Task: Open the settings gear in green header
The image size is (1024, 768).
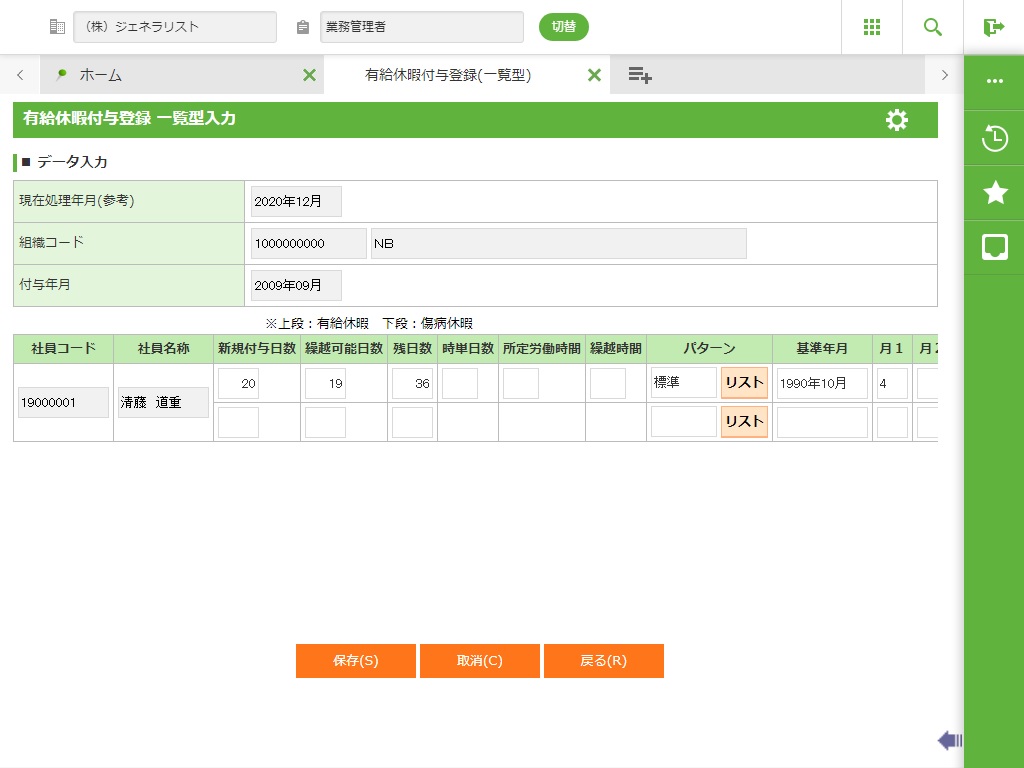Action: pyautogui.click(x=897, y=120)
